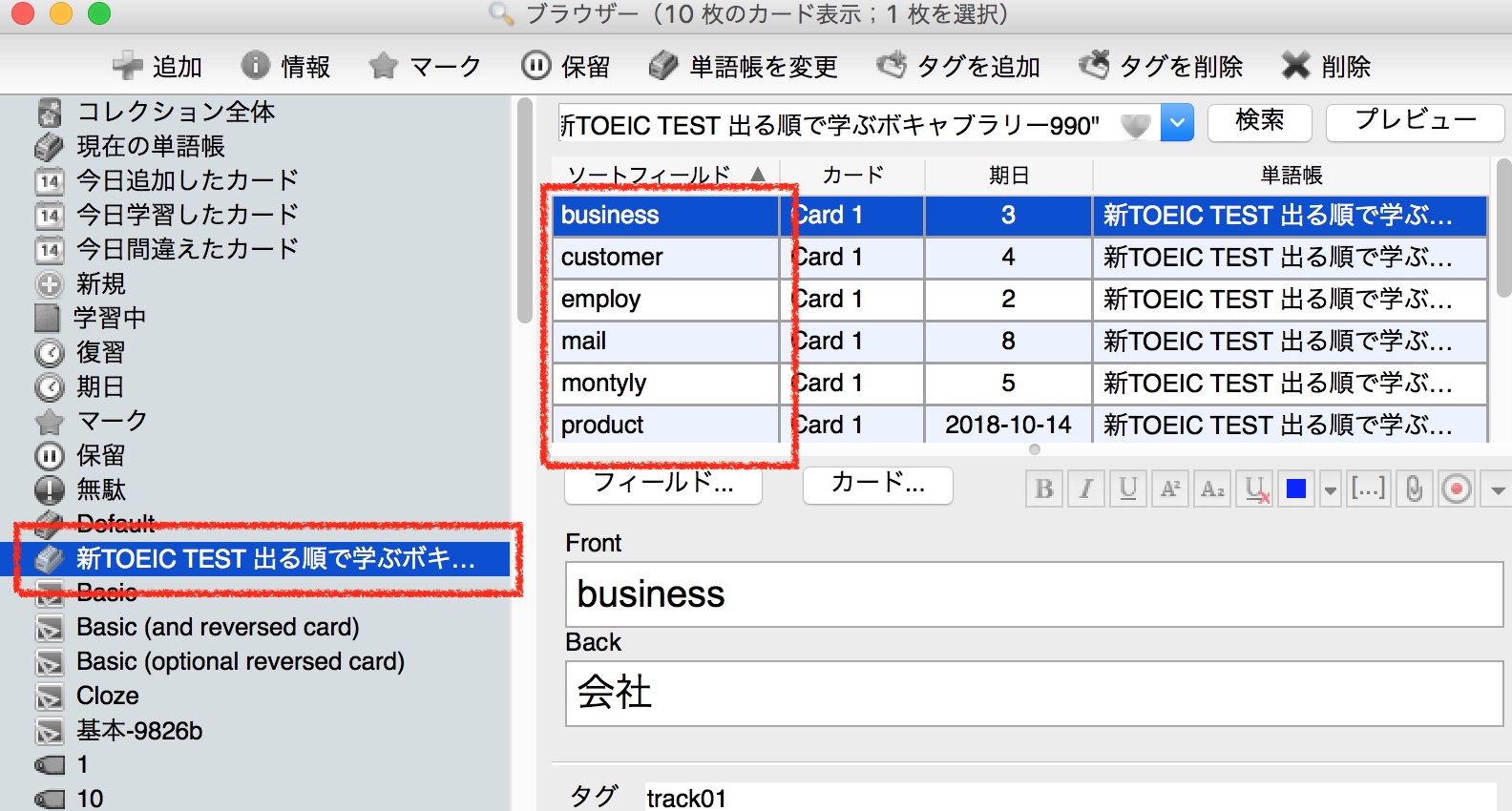The image size is (1512, 811).
Task: Click the 単語帳 column header
Action: coord(1291,175)
